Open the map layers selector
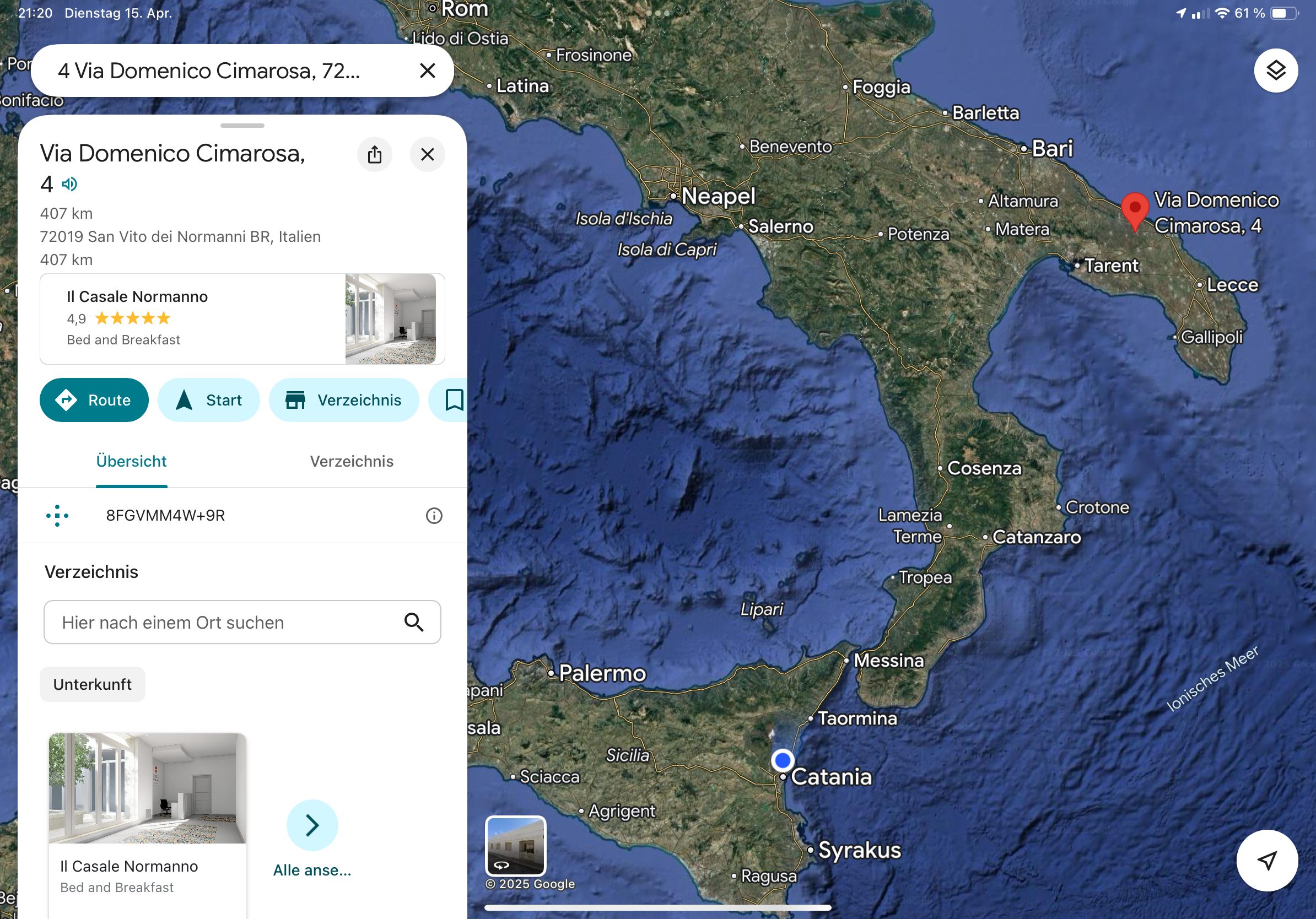Image resolution: width=1316 pixels, height=919 pixels. tap(1275, 71)
